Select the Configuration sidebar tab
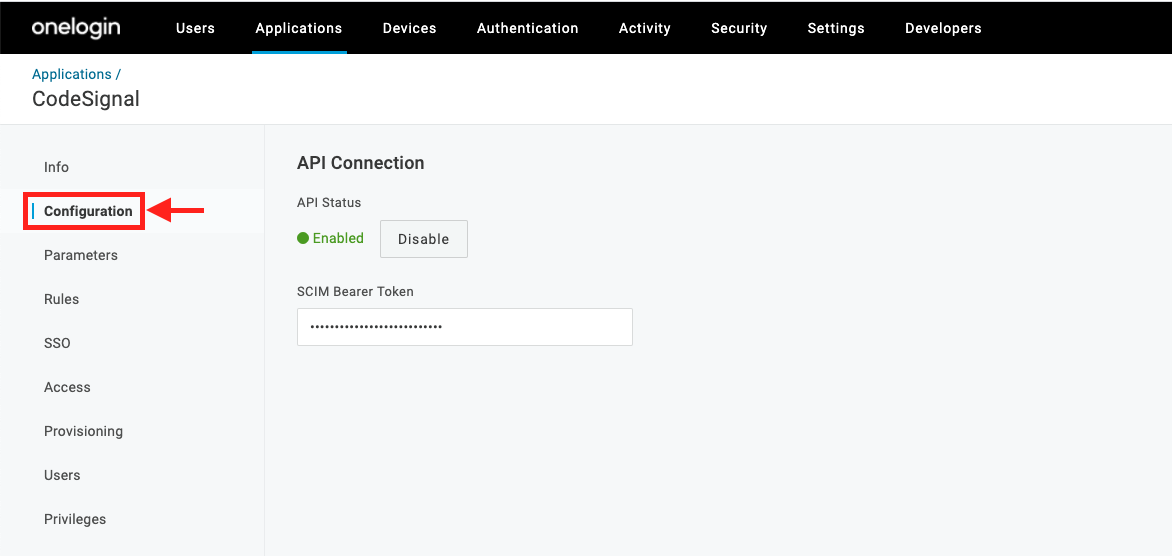This screenshot has width=1172, height=556. [x=88, y=211]
